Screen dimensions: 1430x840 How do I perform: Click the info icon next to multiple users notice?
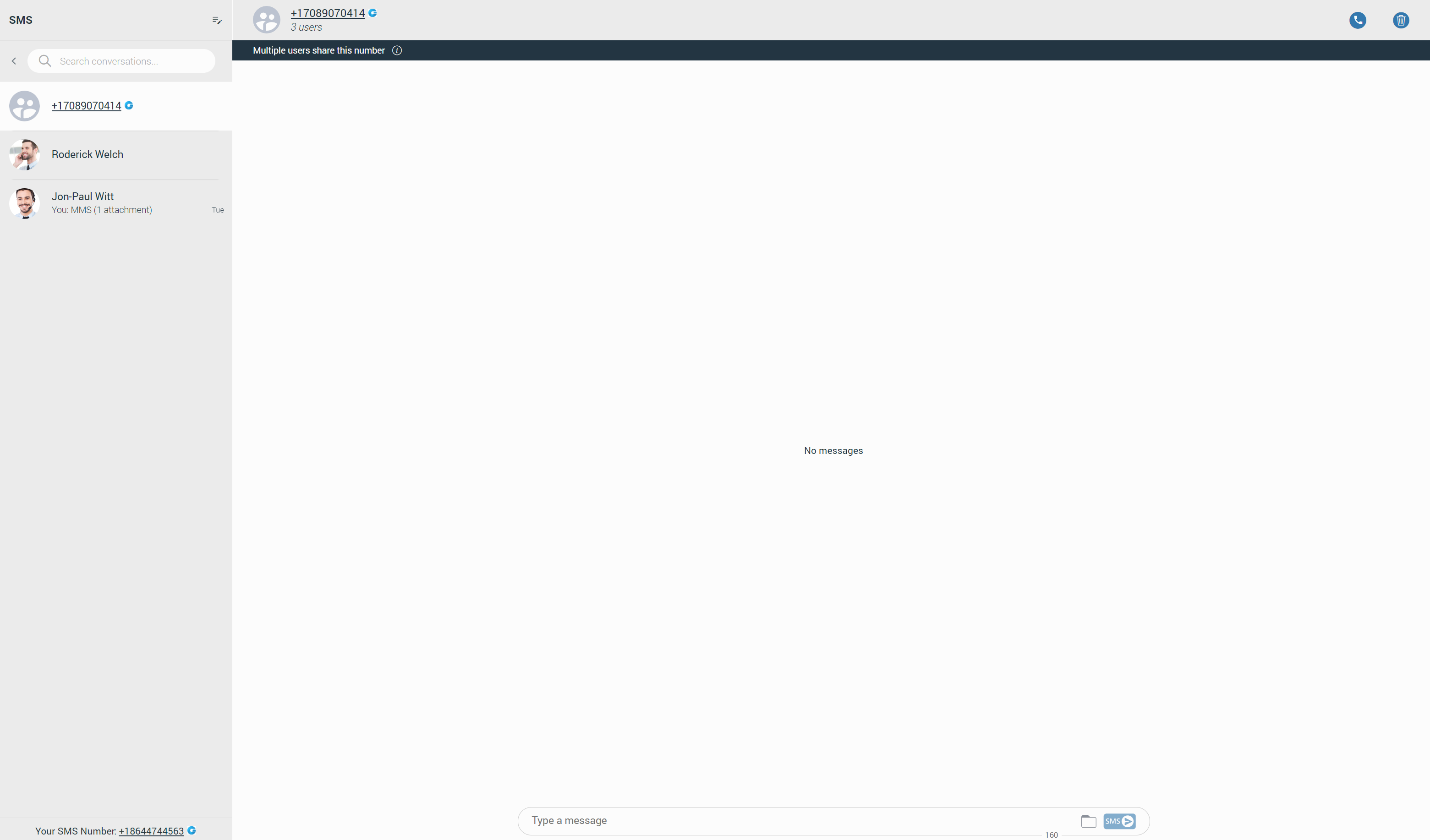coord(396,50)
